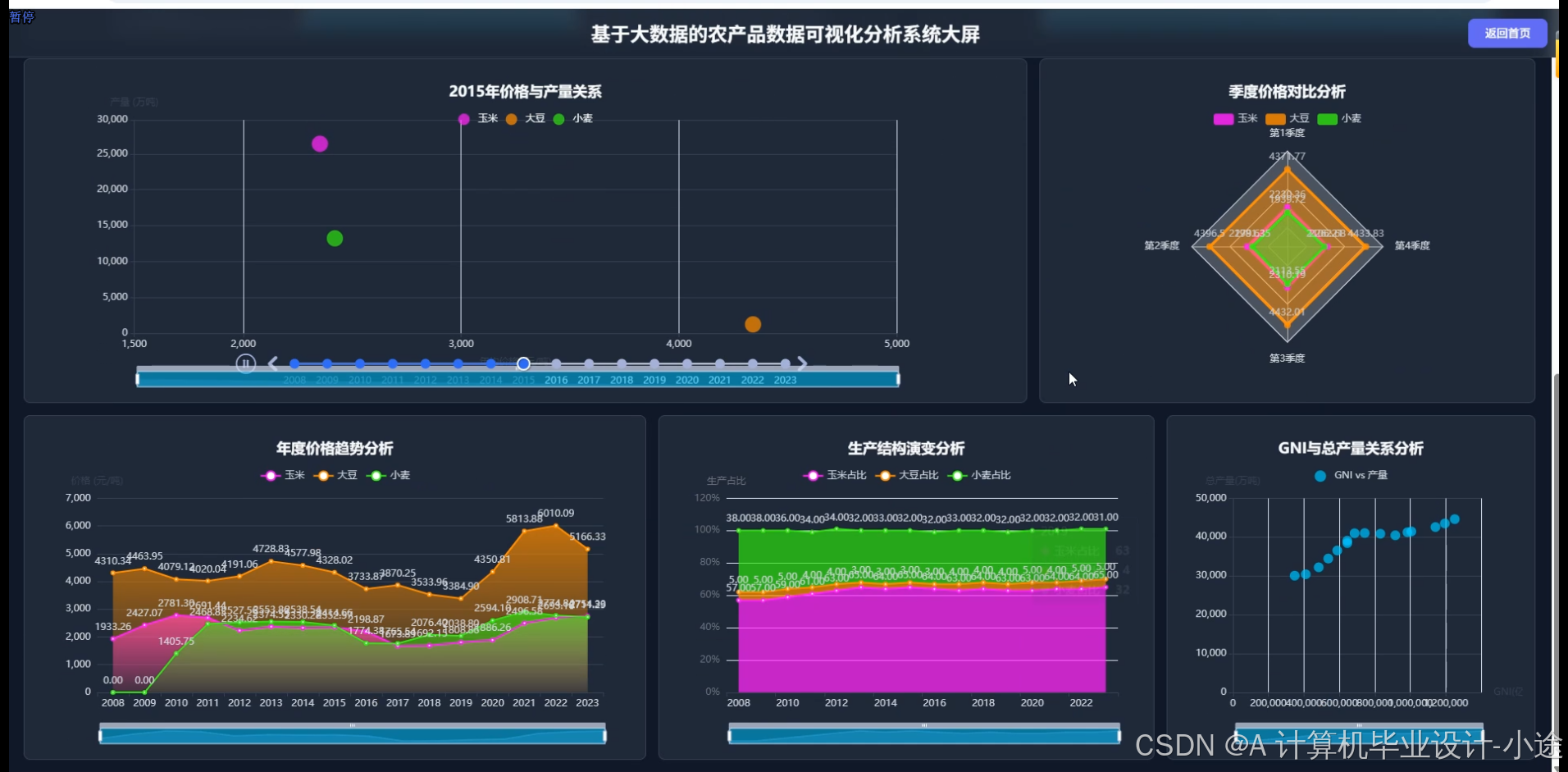
Task: Click the 第2季度 radar axis label
Action: pyautogui.click(x=1162, y=245)
